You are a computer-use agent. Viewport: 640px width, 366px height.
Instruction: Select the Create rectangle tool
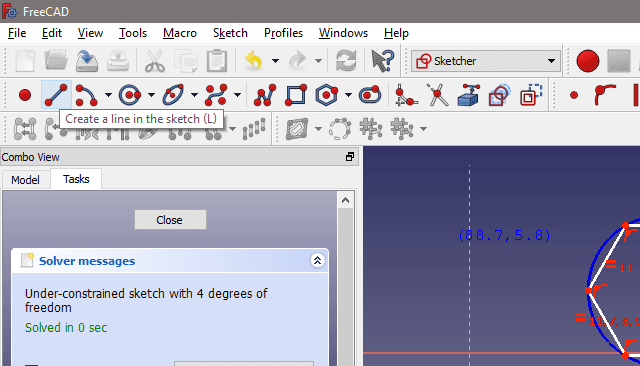point(296,95)
